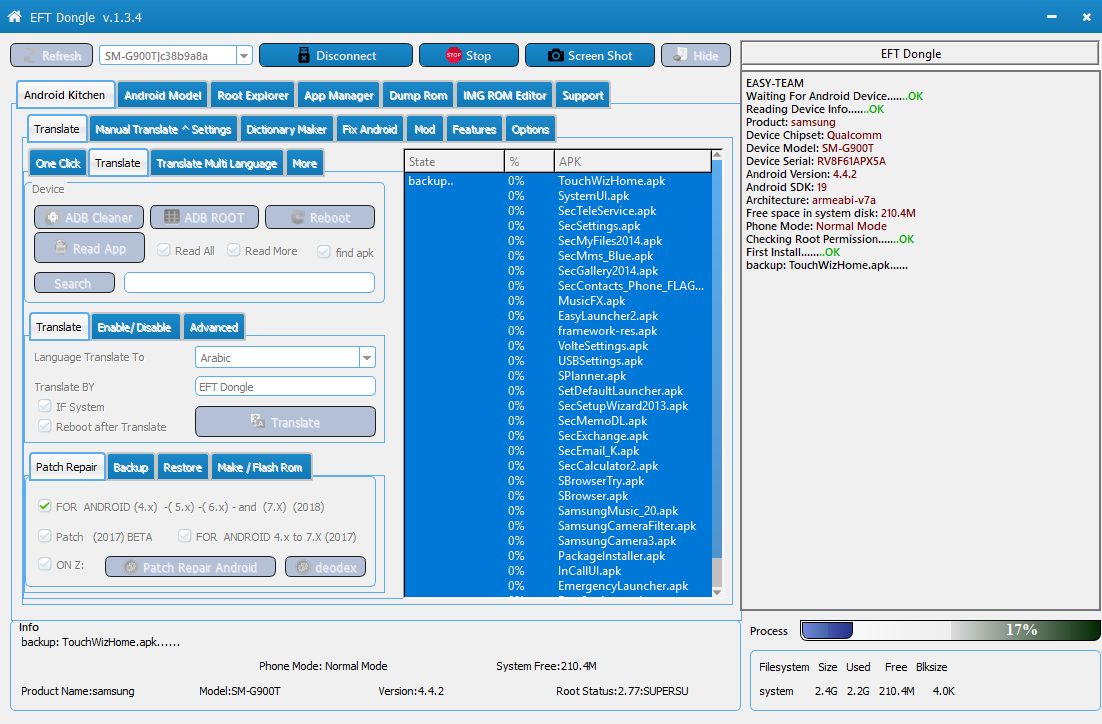The image size is (1102, 724).
Task: Open the Support tab
Action: click(583, 96)
